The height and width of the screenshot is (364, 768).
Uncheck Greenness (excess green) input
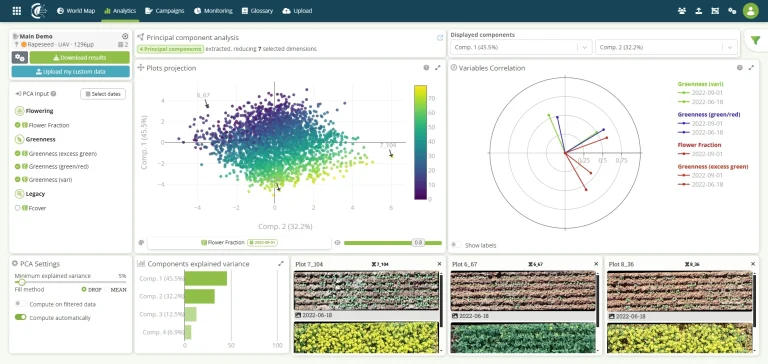[x=18, y=153]
